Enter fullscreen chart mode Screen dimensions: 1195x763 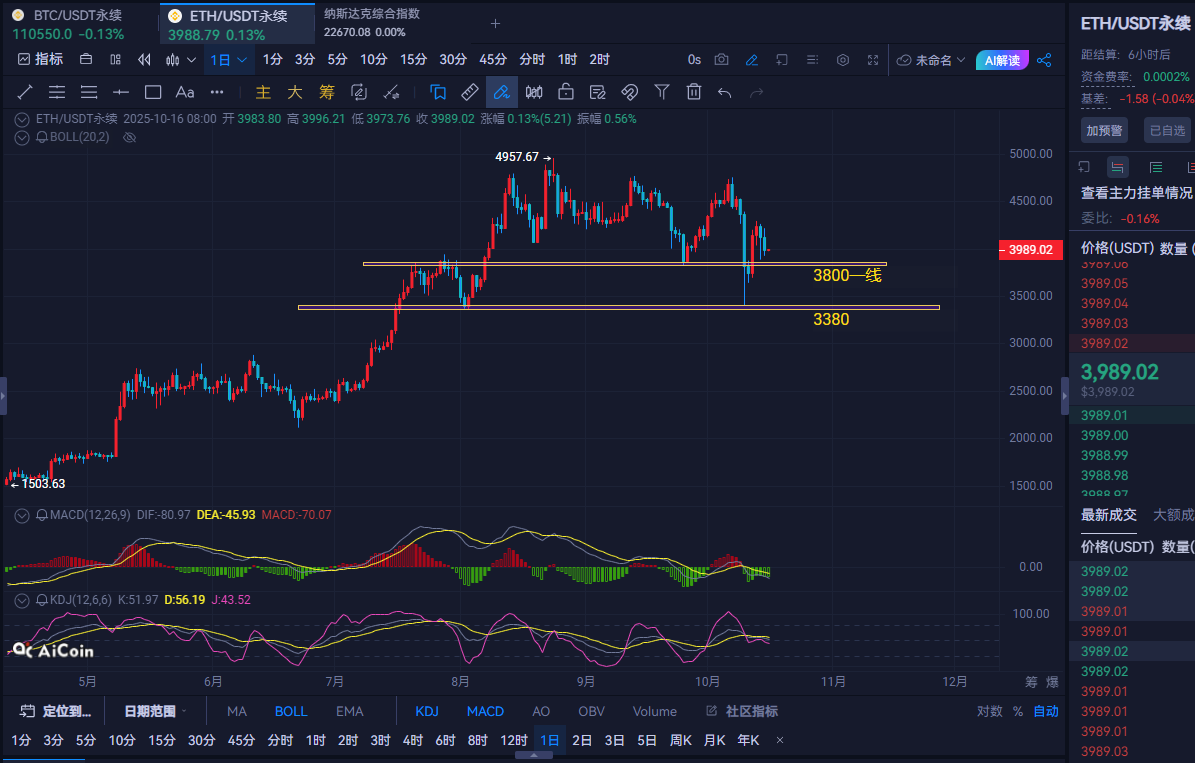click(873, 60)
